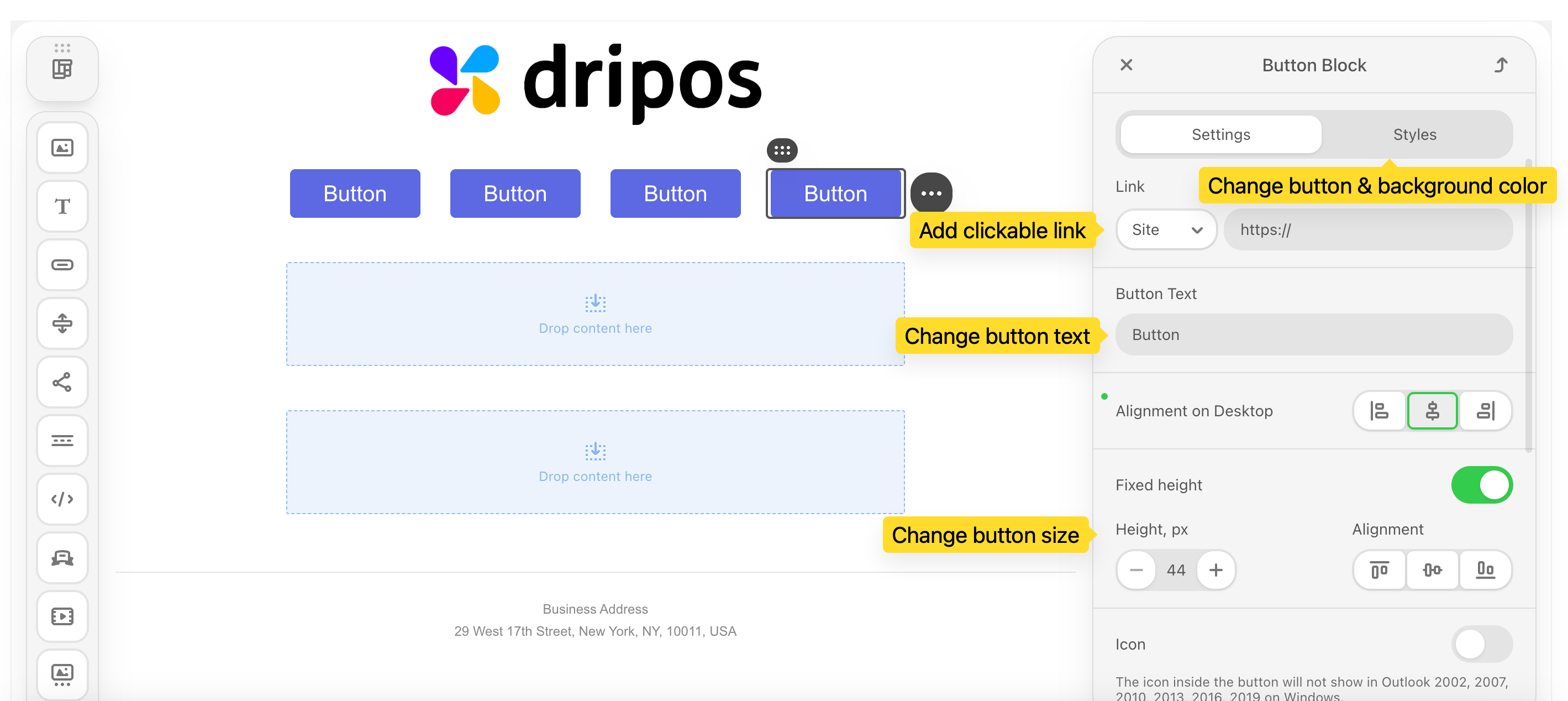The height and width of the screenshot is (701, 1568).
Task: Increase height with the plus stepper
Action: tap(1216, 569)
